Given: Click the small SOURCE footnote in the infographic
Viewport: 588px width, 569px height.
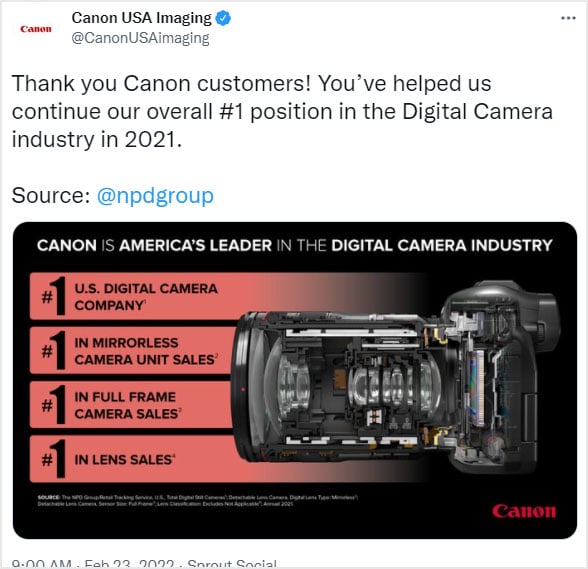Looking at the screenshot, I should point(198,500).
